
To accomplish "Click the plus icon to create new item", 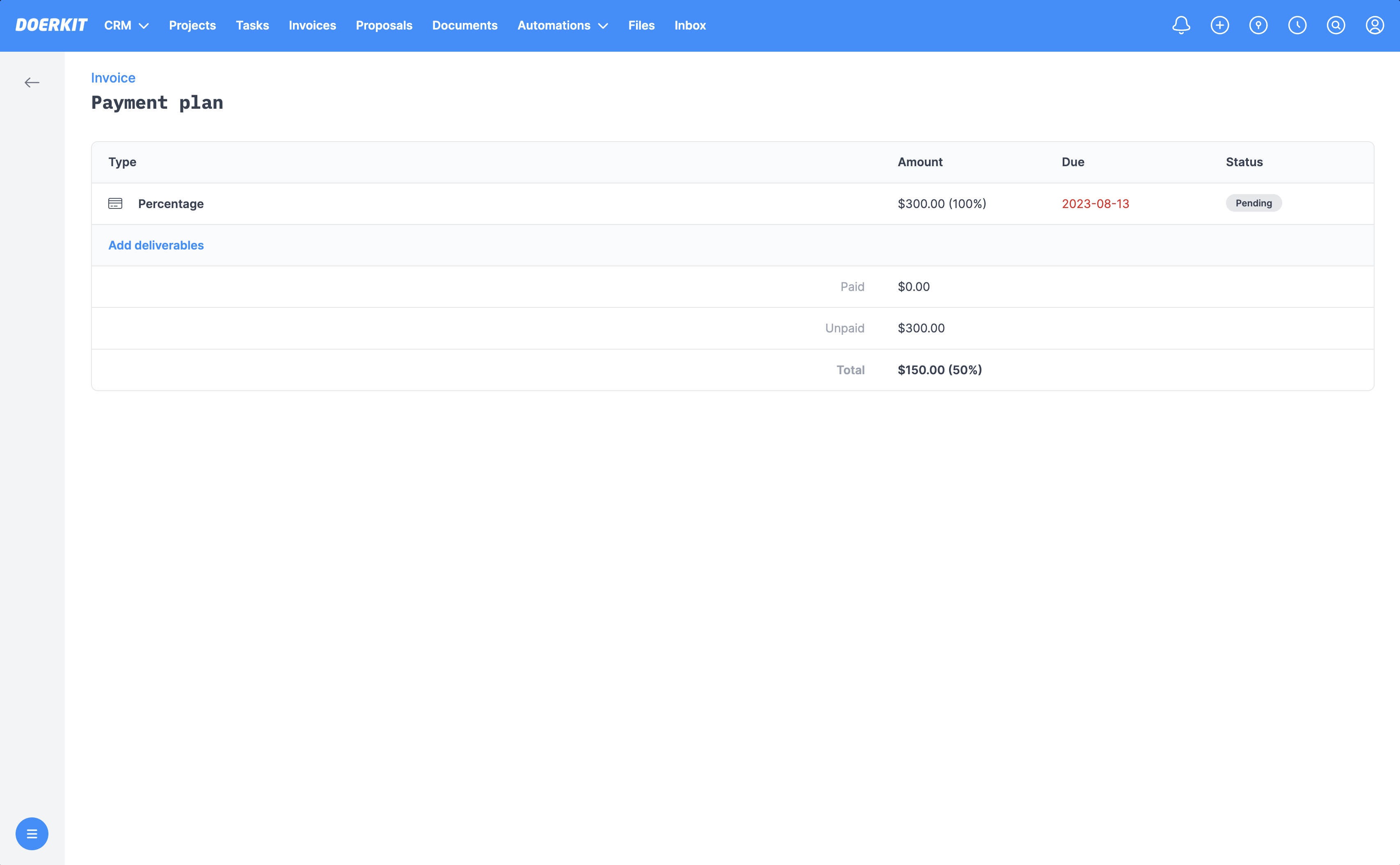I will coord(1220,25).
